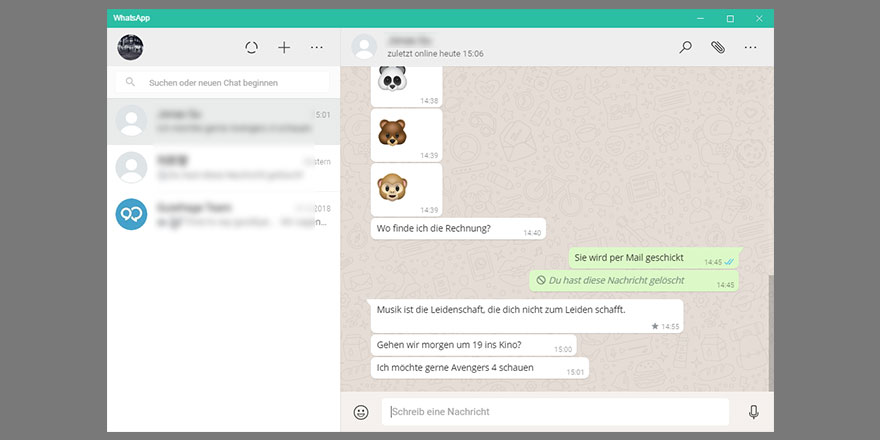Open the conversation three-dot menu
Viewport: 880px width, 440px height.
click(x=750, y=48)
